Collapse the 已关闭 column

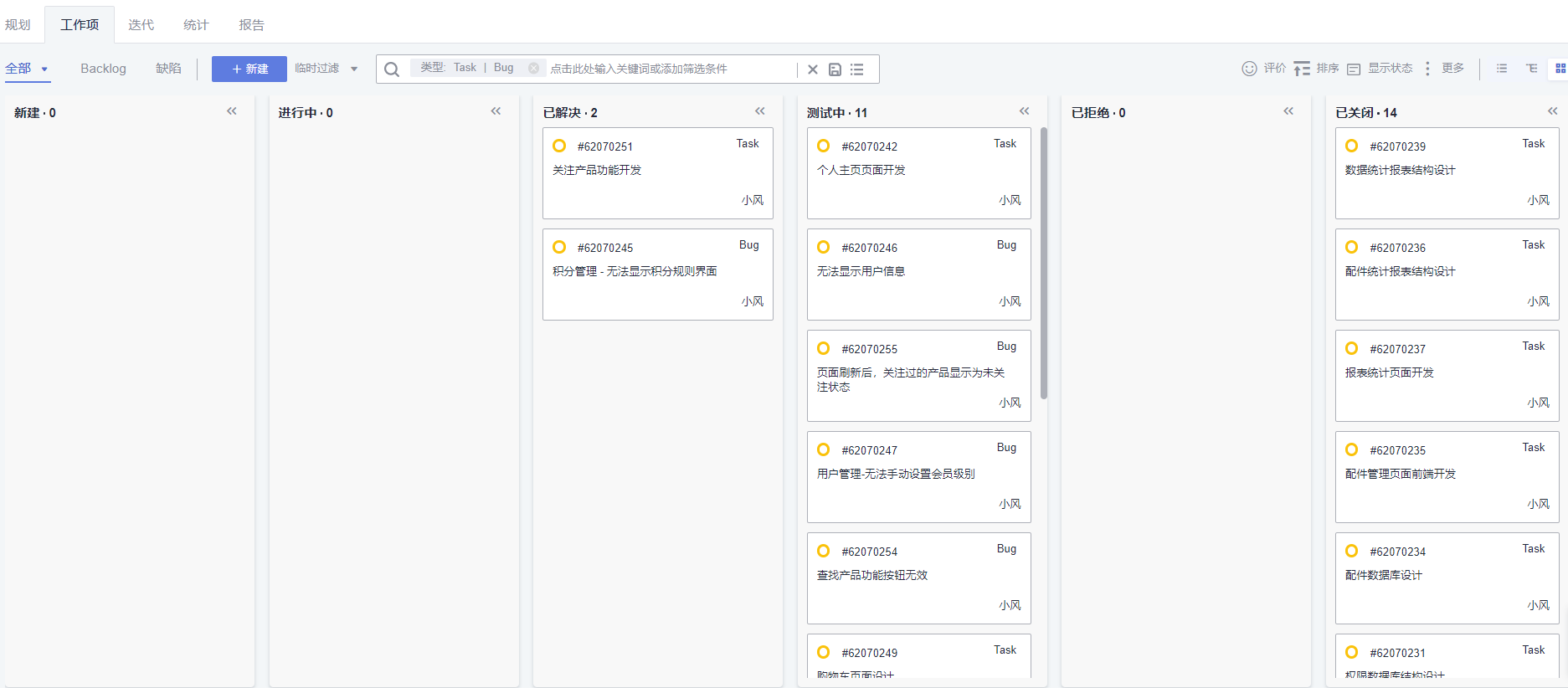(1553, 110)
